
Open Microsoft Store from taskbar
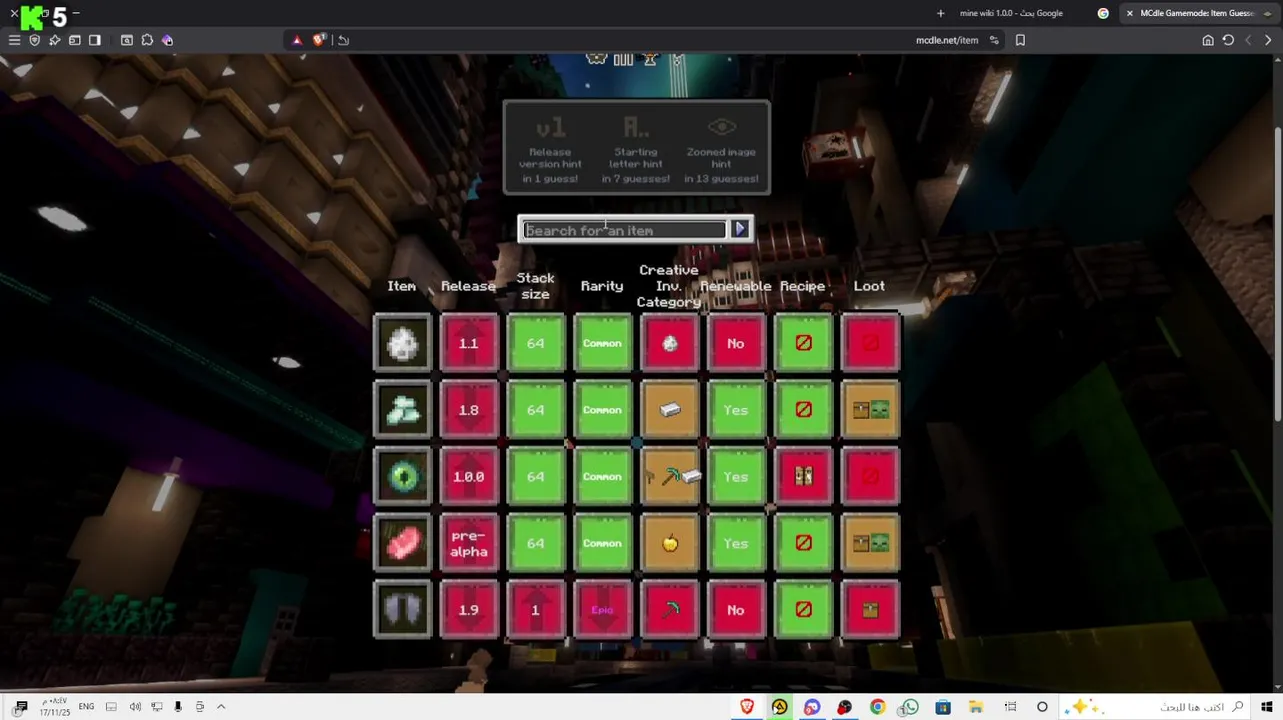[943, 707]
